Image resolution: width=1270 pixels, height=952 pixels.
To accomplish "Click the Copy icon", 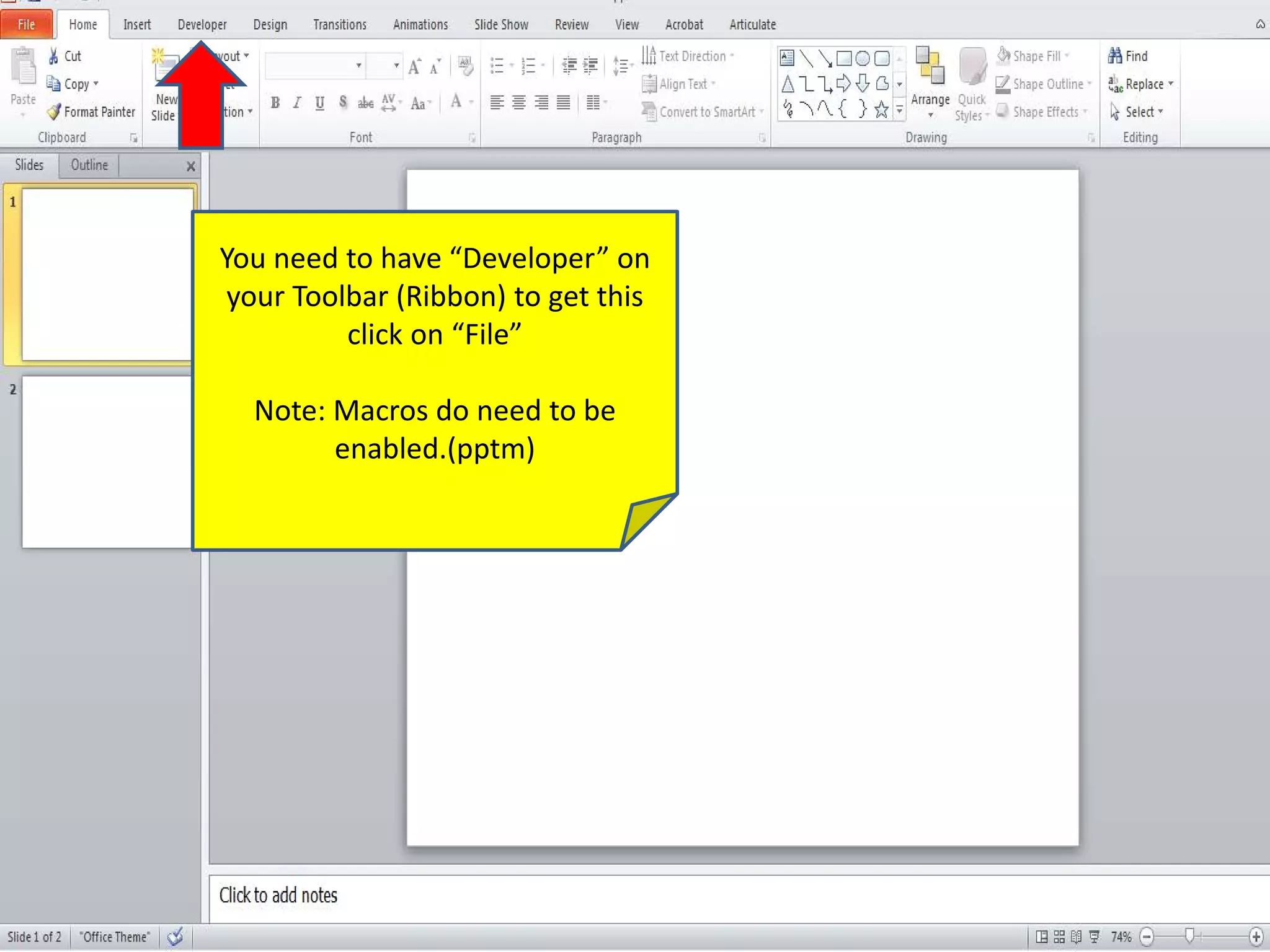I will coord(54,84).
